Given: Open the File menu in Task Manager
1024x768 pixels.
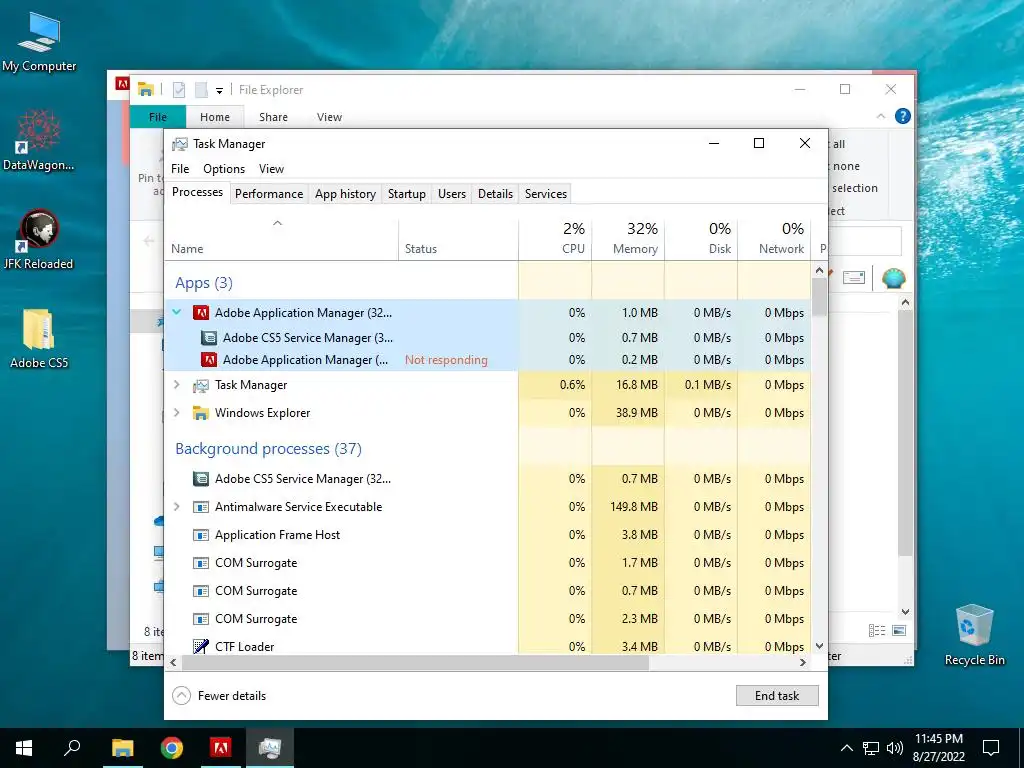Looking at the screenshot, I should click(180, 168).
